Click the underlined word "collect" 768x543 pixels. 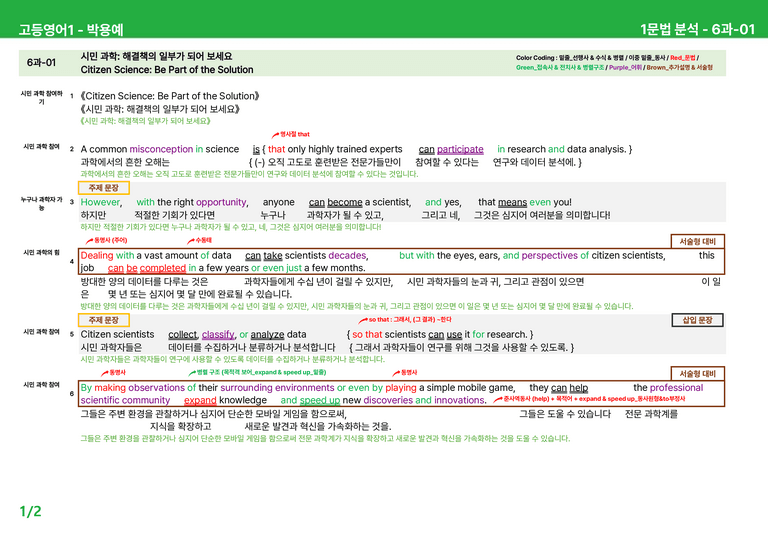pos(182,334)
